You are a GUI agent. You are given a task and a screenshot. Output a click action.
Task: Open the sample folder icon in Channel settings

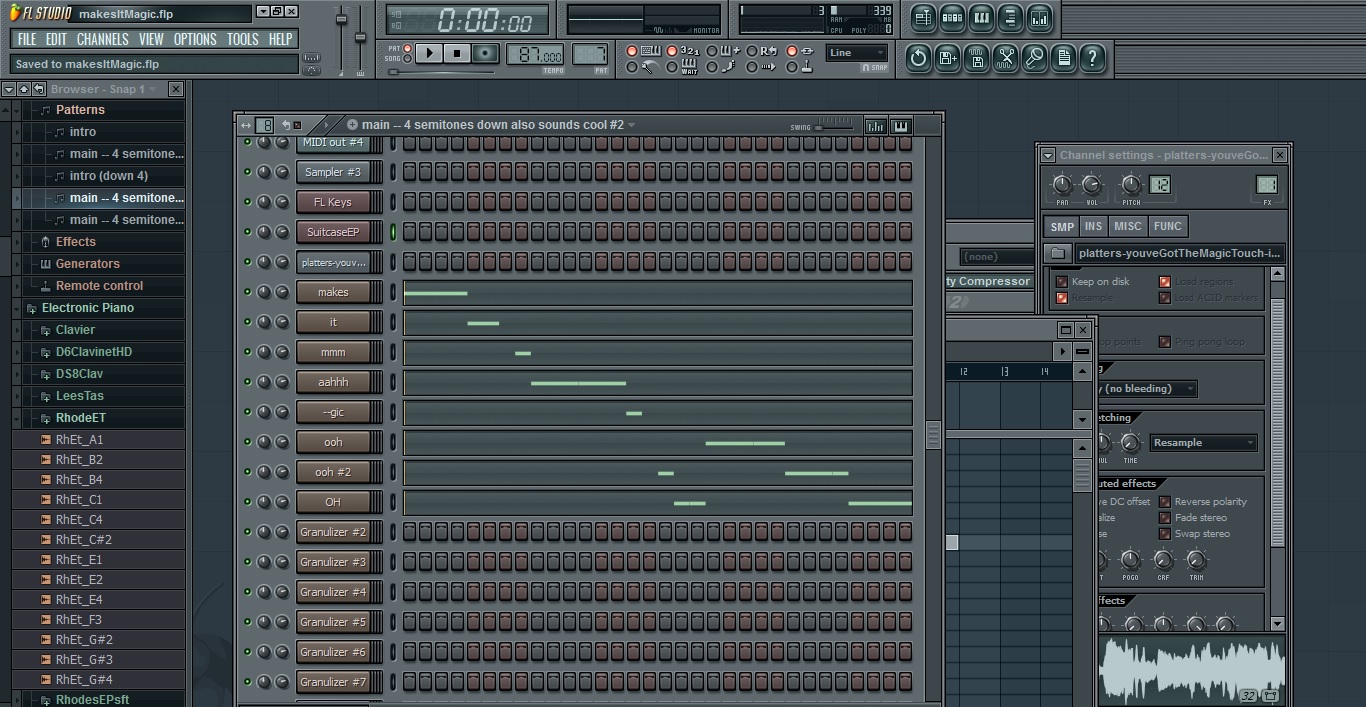[x=1058, y=254]
